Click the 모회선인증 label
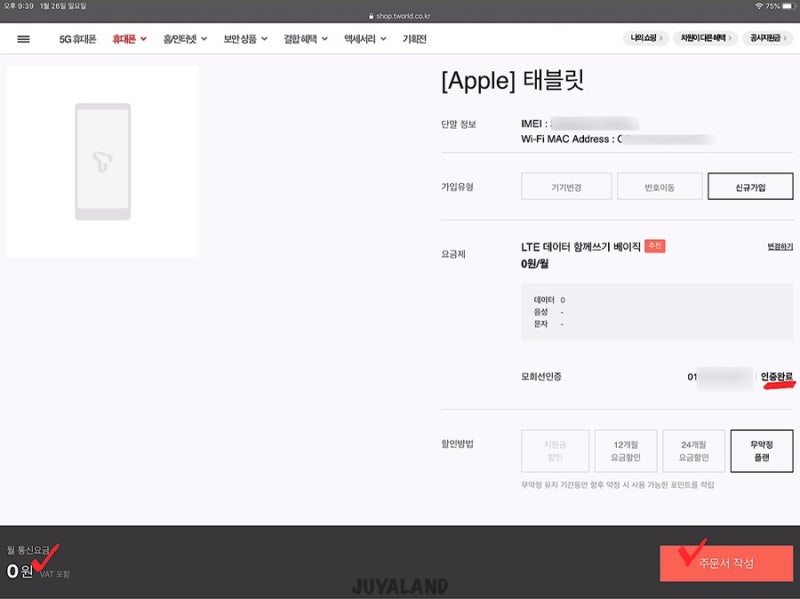 (x=541, y=377)
